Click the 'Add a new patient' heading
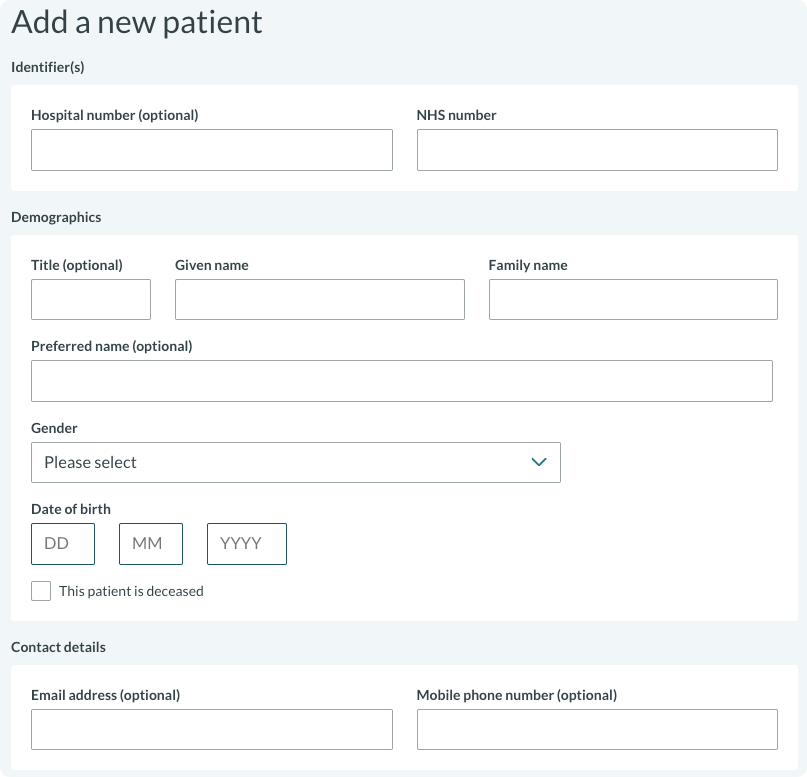Image resolution: width=807 pixels, height=777 pixels. (137, 22)
